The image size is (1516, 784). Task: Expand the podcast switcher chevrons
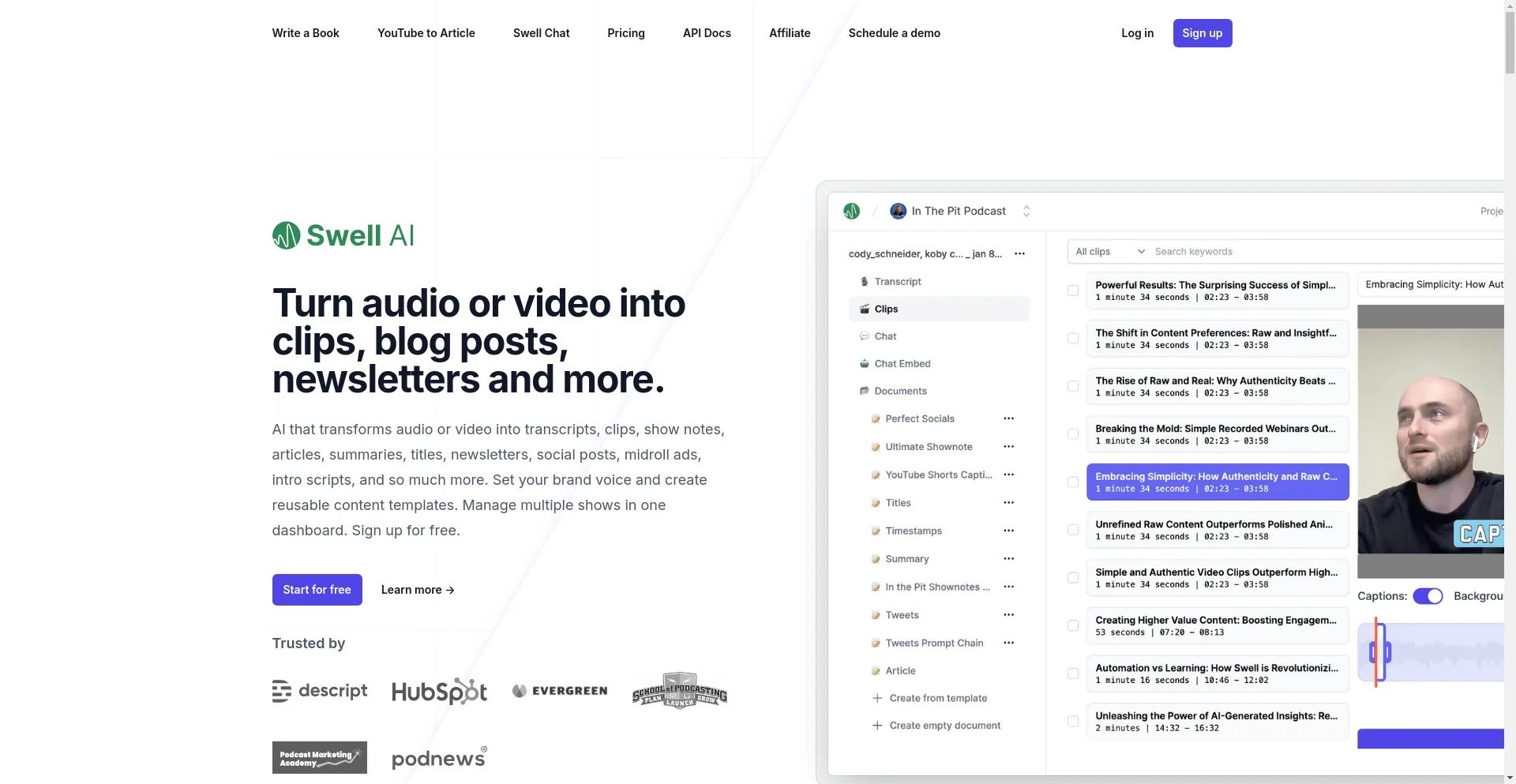click(1026, 211)
